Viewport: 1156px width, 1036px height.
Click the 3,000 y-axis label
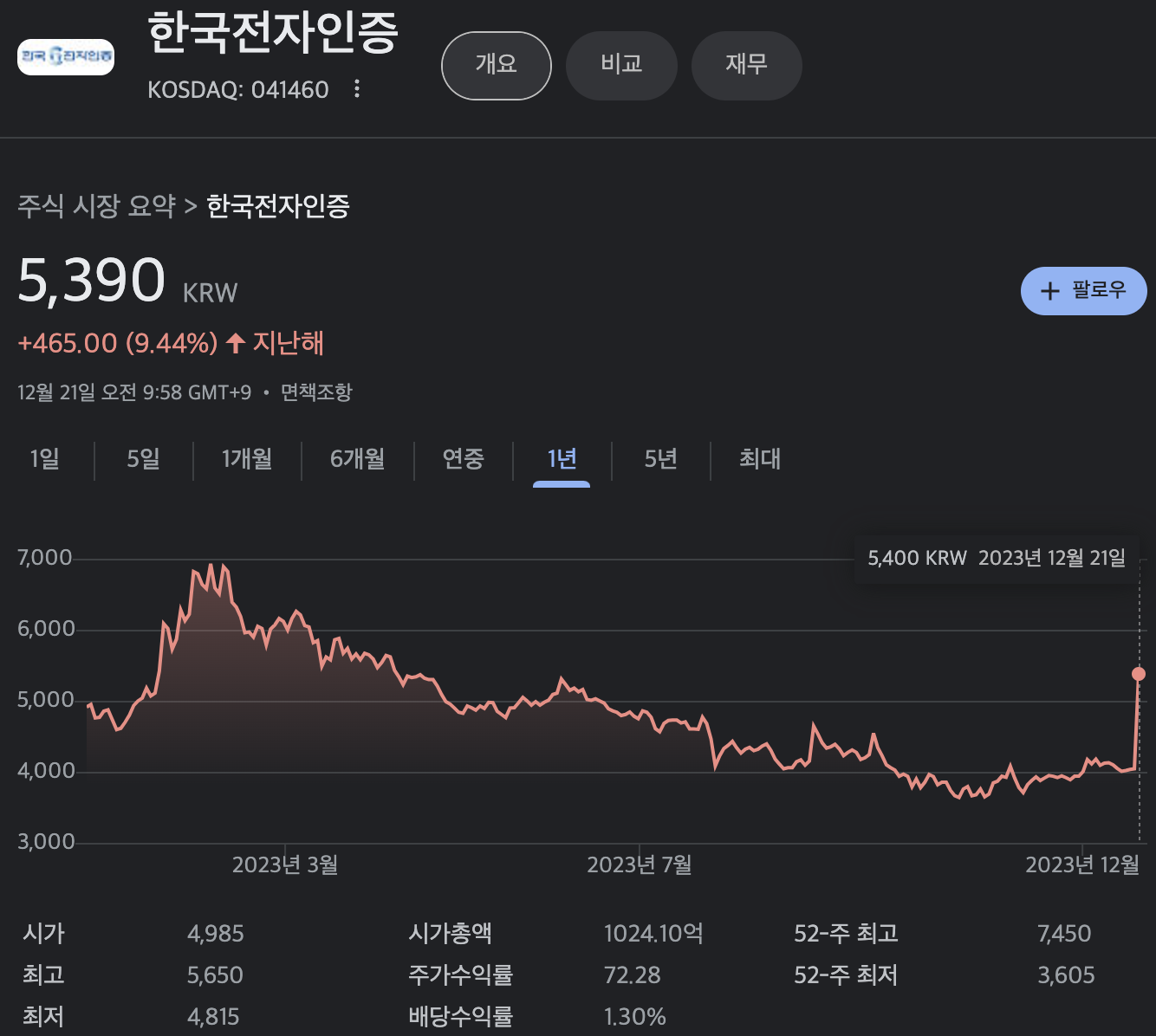click(x=46, y=842)
